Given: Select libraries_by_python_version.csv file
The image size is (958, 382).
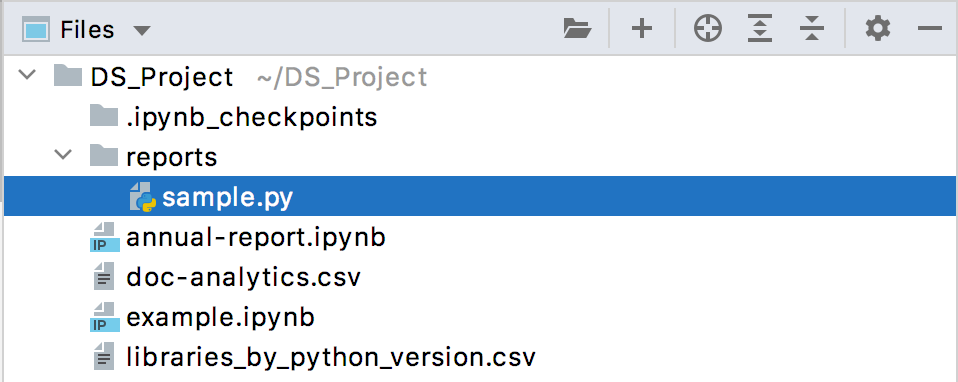Looking at the screenshot, I should click(330, 358).
